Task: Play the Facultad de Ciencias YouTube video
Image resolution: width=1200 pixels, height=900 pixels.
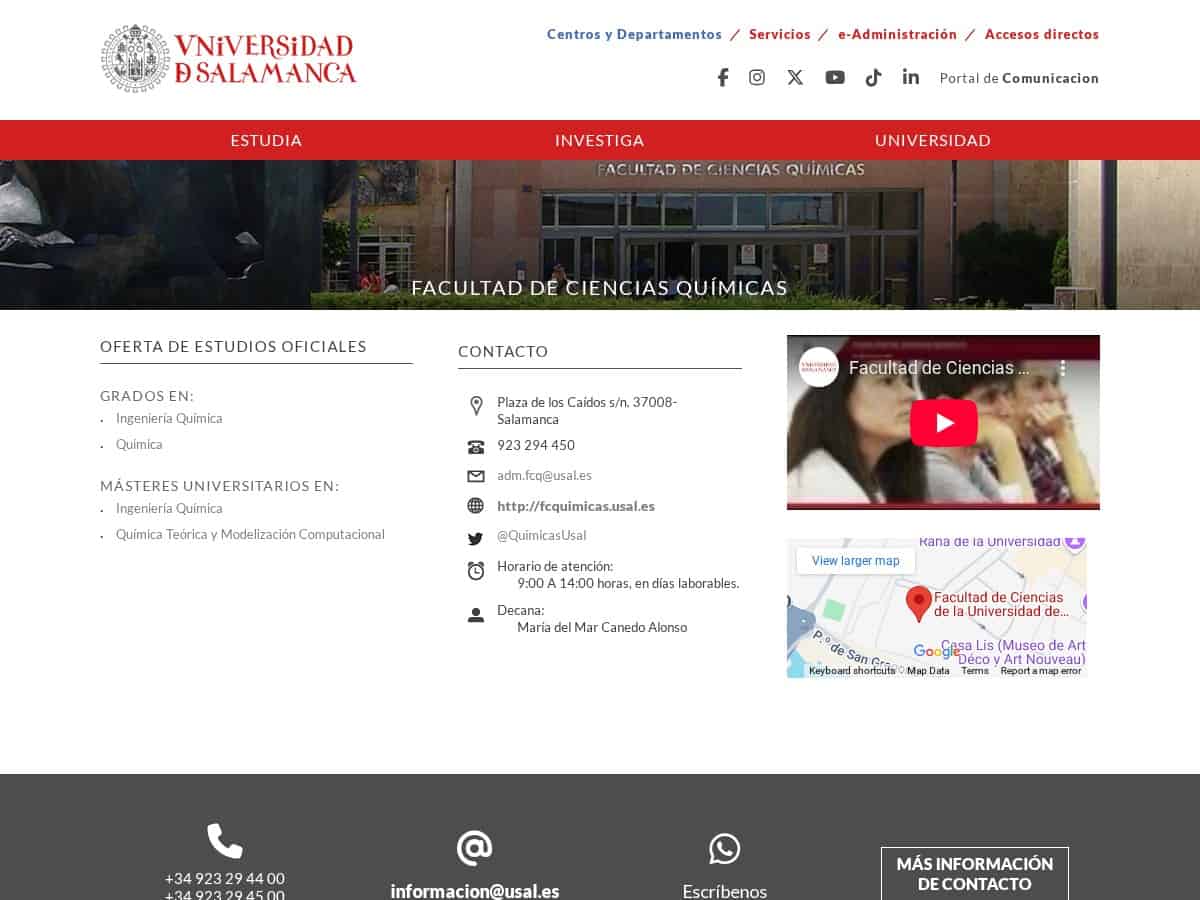Action: (943, 423)
